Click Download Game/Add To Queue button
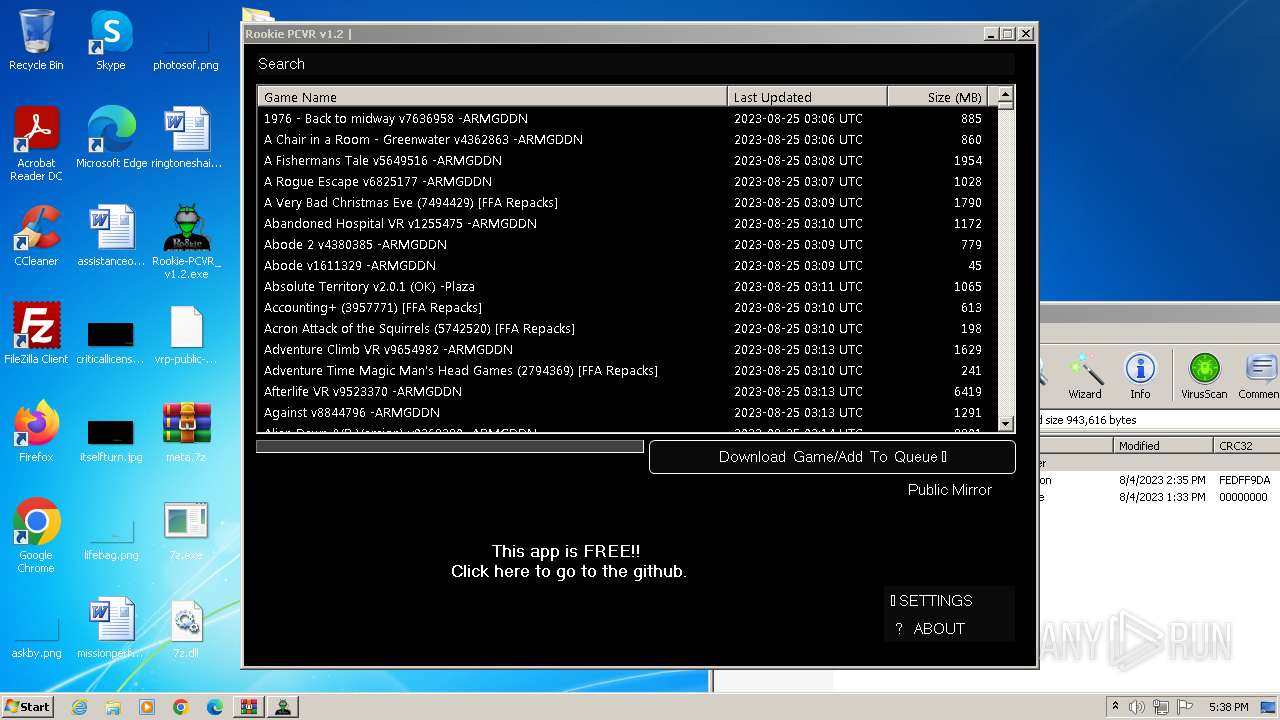 pos(832,457)
